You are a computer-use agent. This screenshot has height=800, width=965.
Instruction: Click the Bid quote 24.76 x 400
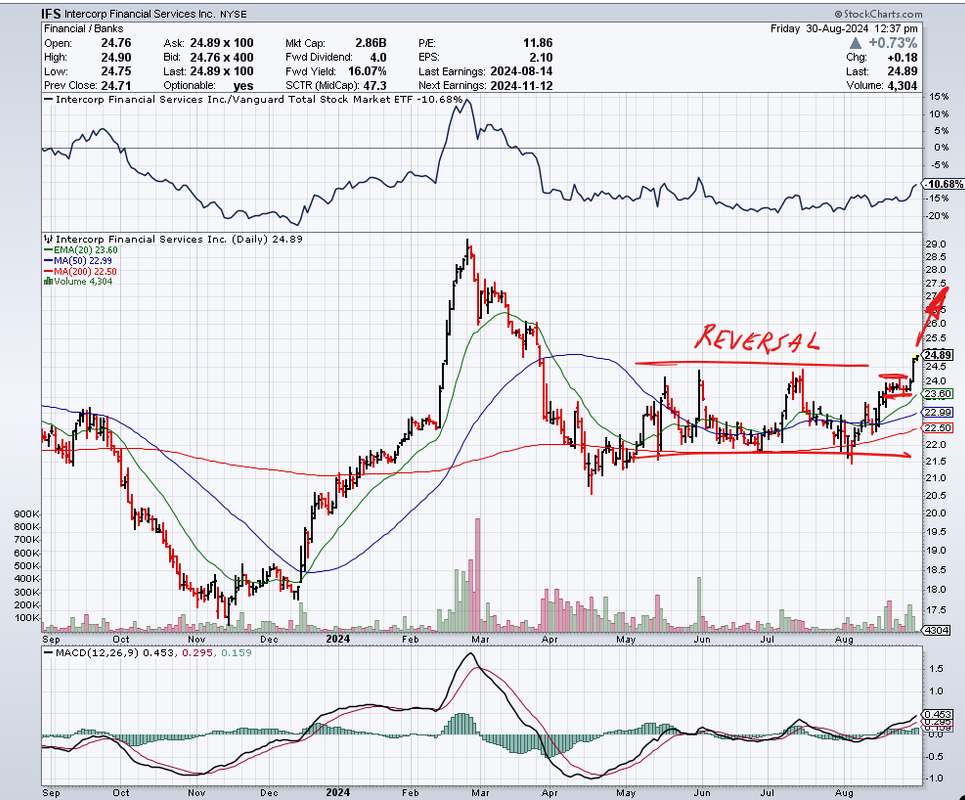pyautogui.click(x=222, y=57)
